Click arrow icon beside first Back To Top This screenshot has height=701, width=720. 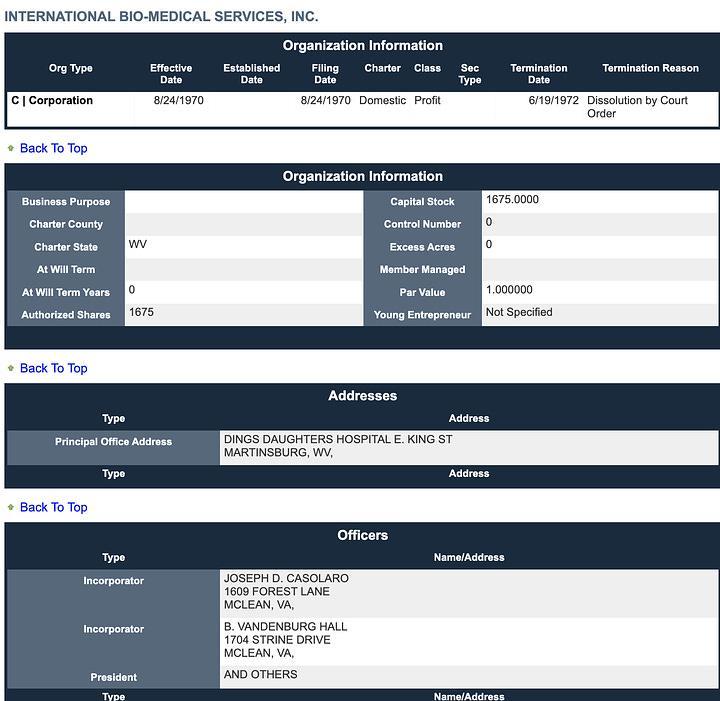11,148
